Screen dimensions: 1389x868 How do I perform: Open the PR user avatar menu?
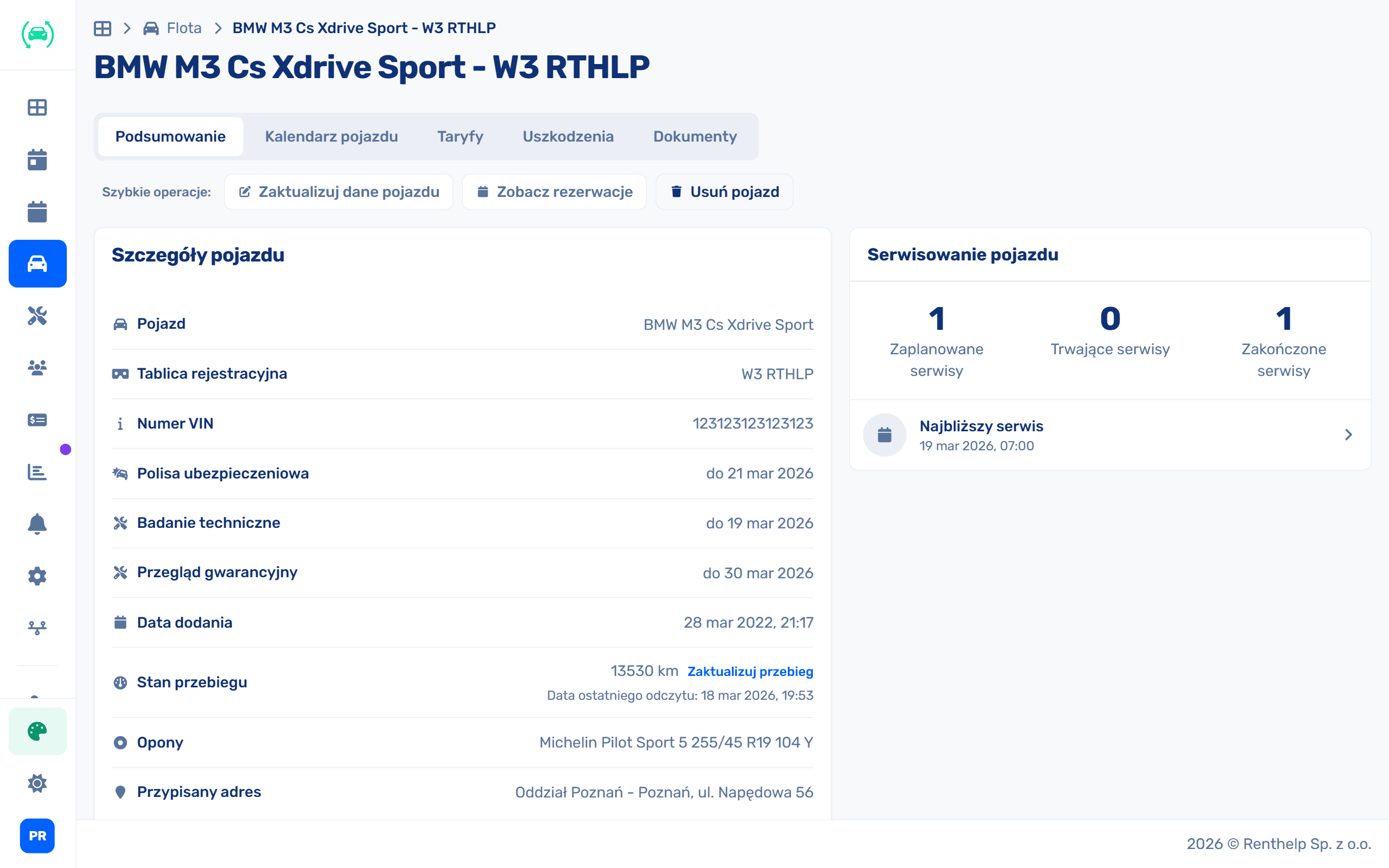[37, 835]
